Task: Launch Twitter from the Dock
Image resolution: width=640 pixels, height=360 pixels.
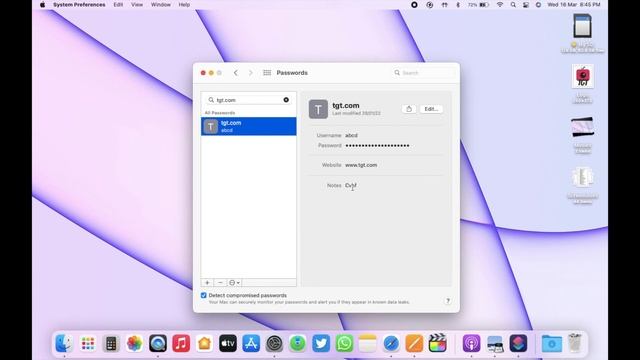Action: click(321, 343)
